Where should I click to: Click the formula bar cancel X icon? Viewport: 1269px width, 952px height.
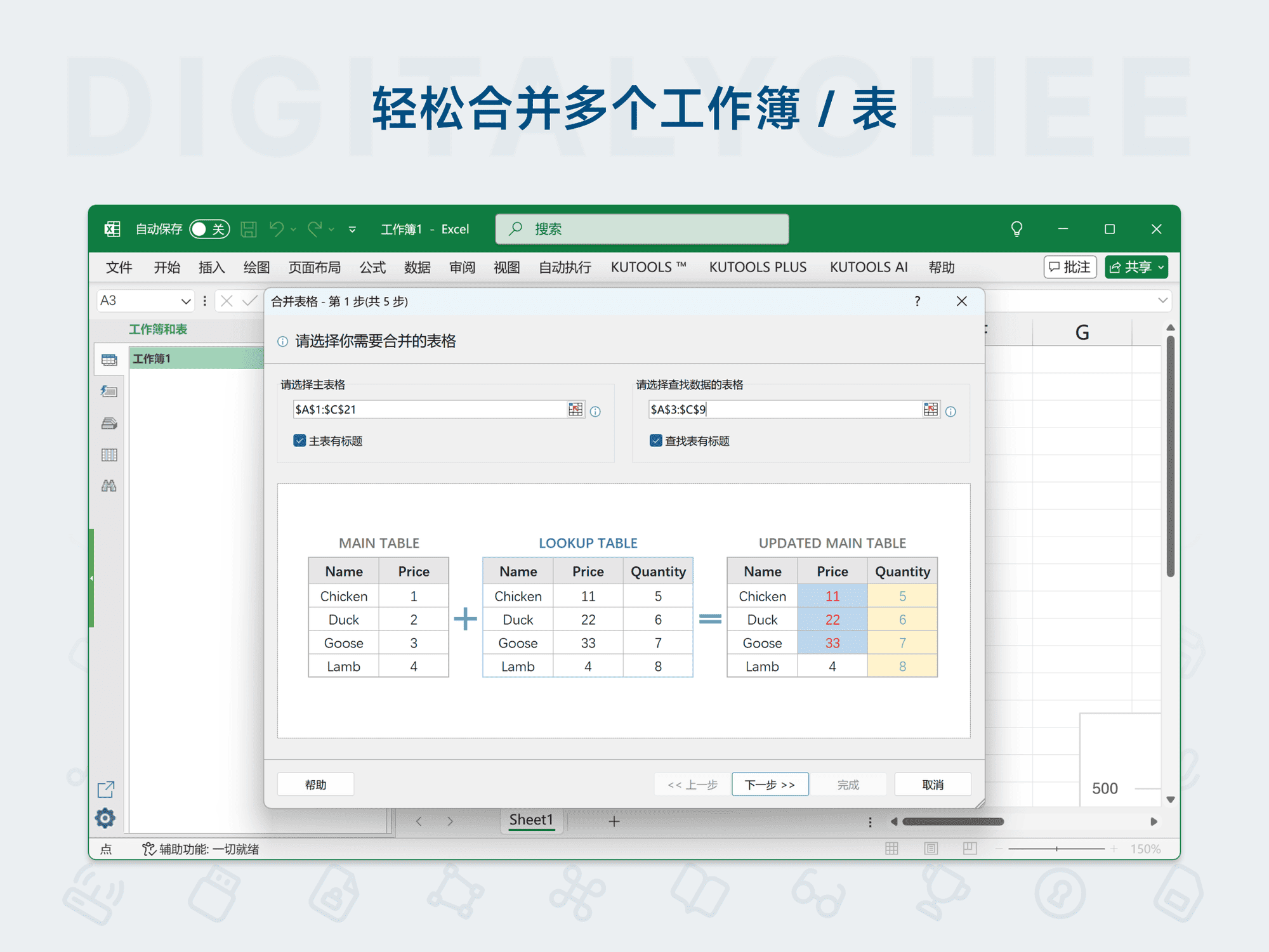(x=227, y=301)
